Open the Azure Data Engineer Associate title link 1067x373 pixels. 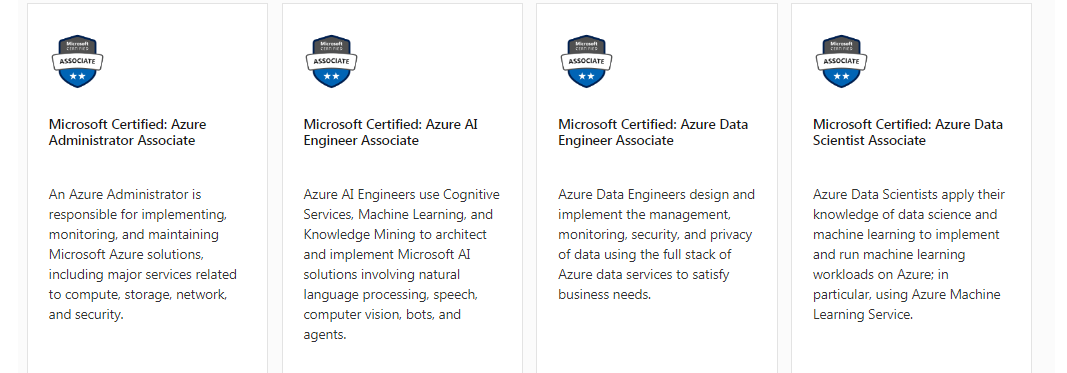[x=653, y=132]
